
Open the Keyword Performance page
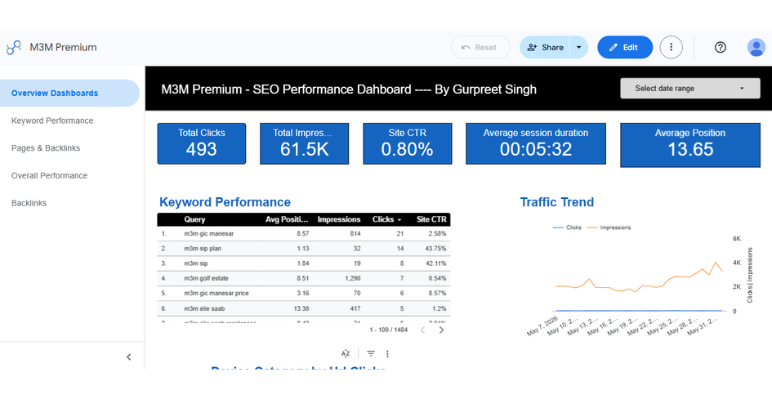(x=52, y=121)
